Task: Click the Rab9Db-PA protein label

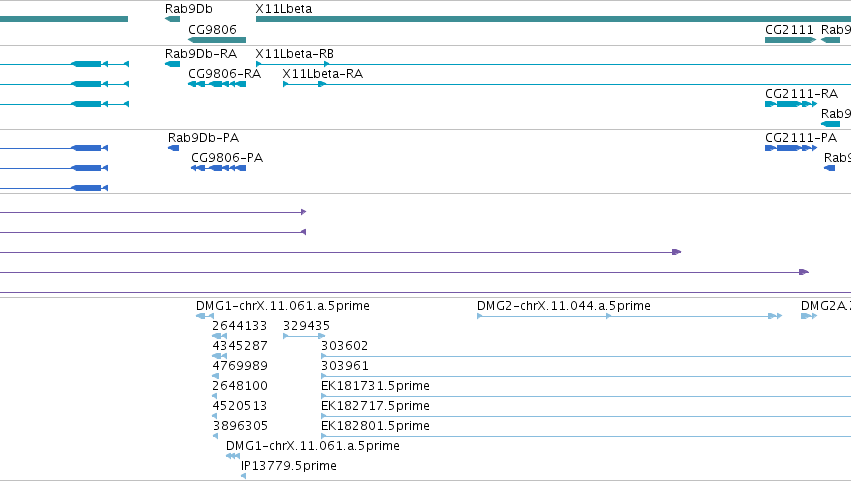Action: pyautogui.click(x=204, y=137)
